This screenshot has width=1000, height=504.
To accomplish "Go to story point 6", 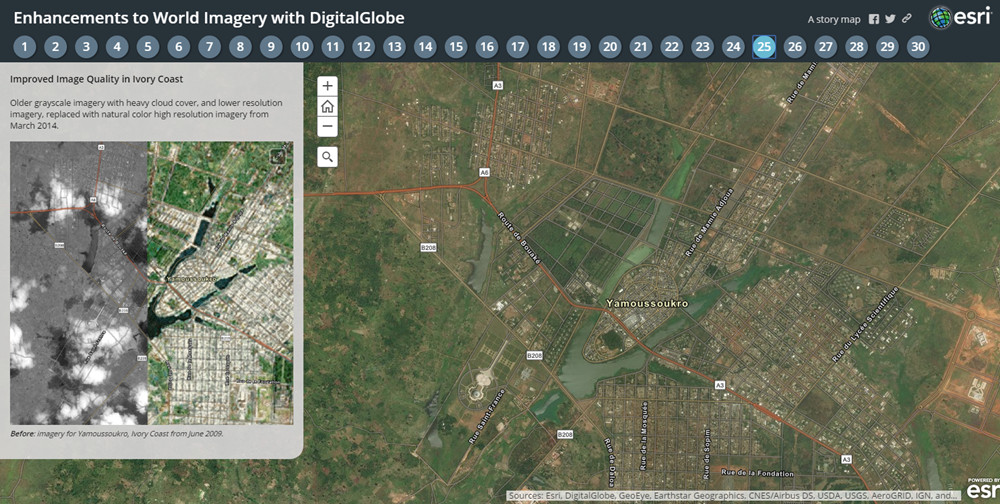I will tap(179, 47).
